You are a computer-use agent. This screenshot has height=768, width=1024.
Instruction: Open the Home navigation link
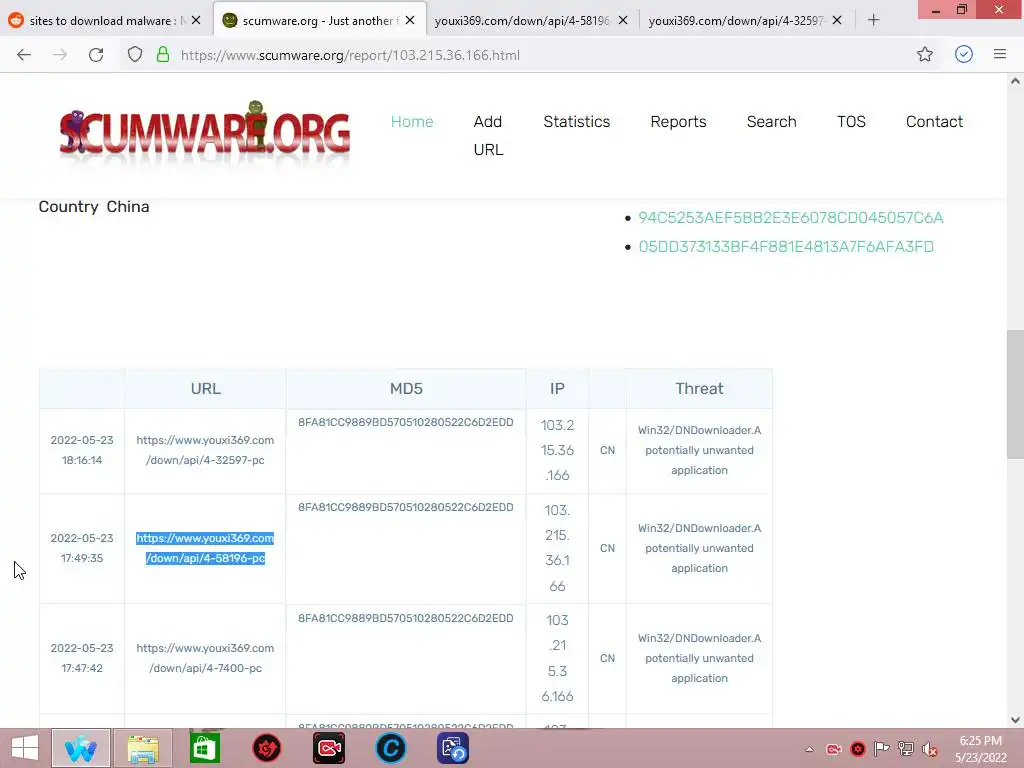coord(412,121)
